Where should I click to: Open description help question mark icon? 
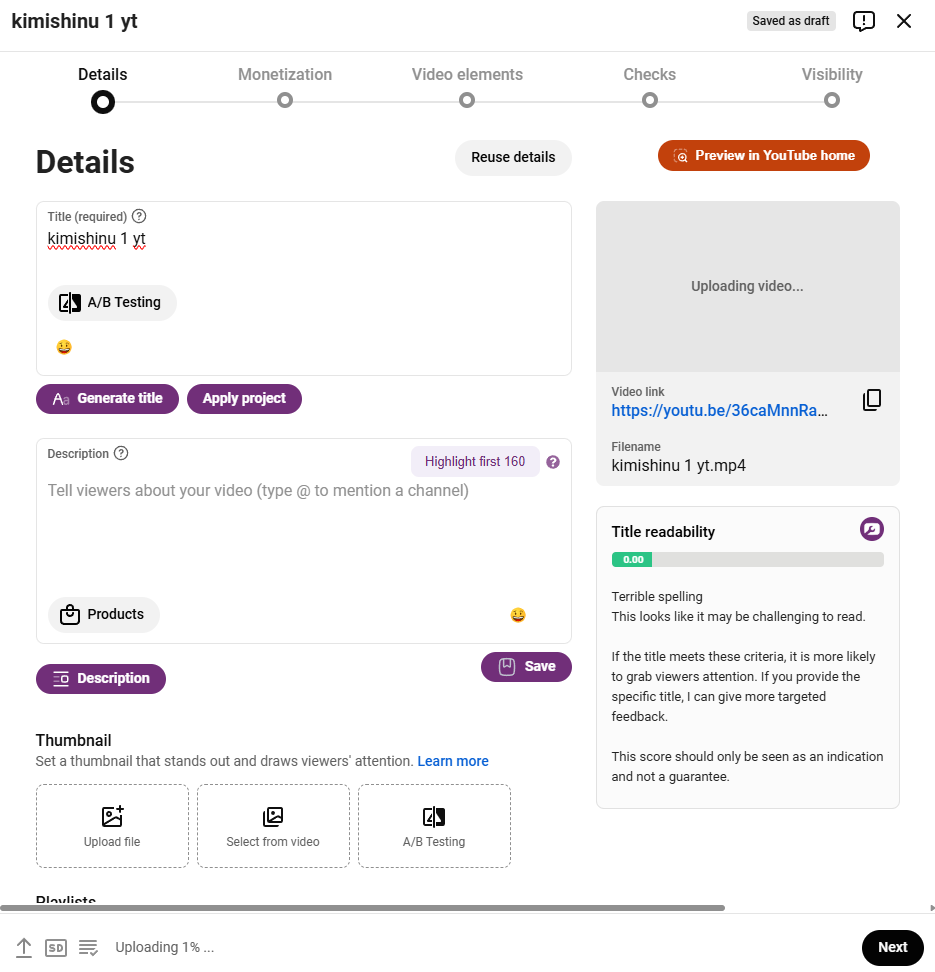coord(122,453)
